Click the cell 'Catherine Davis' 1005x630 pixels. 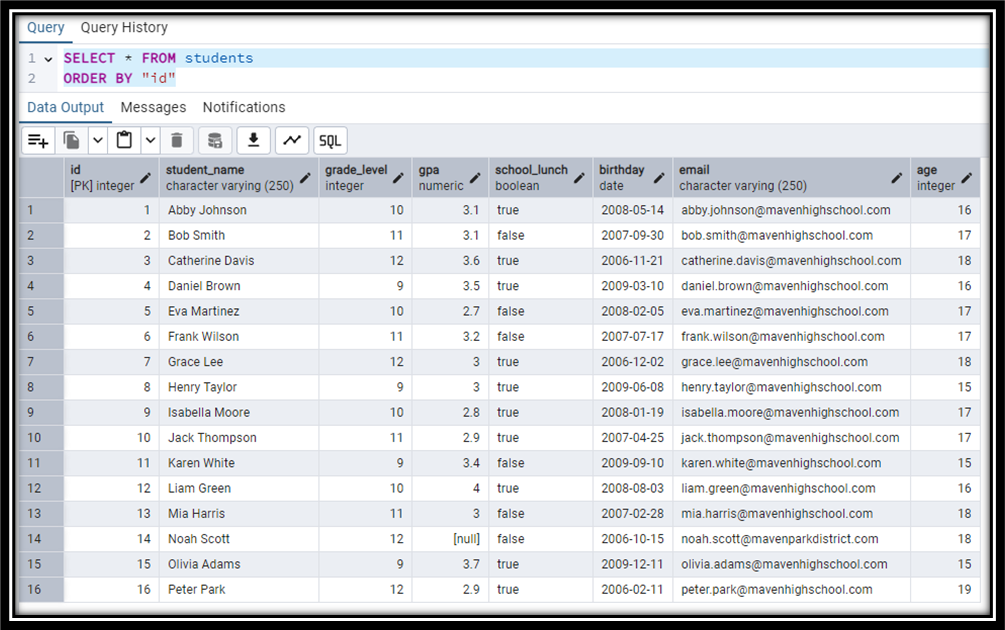pos(239,260)
